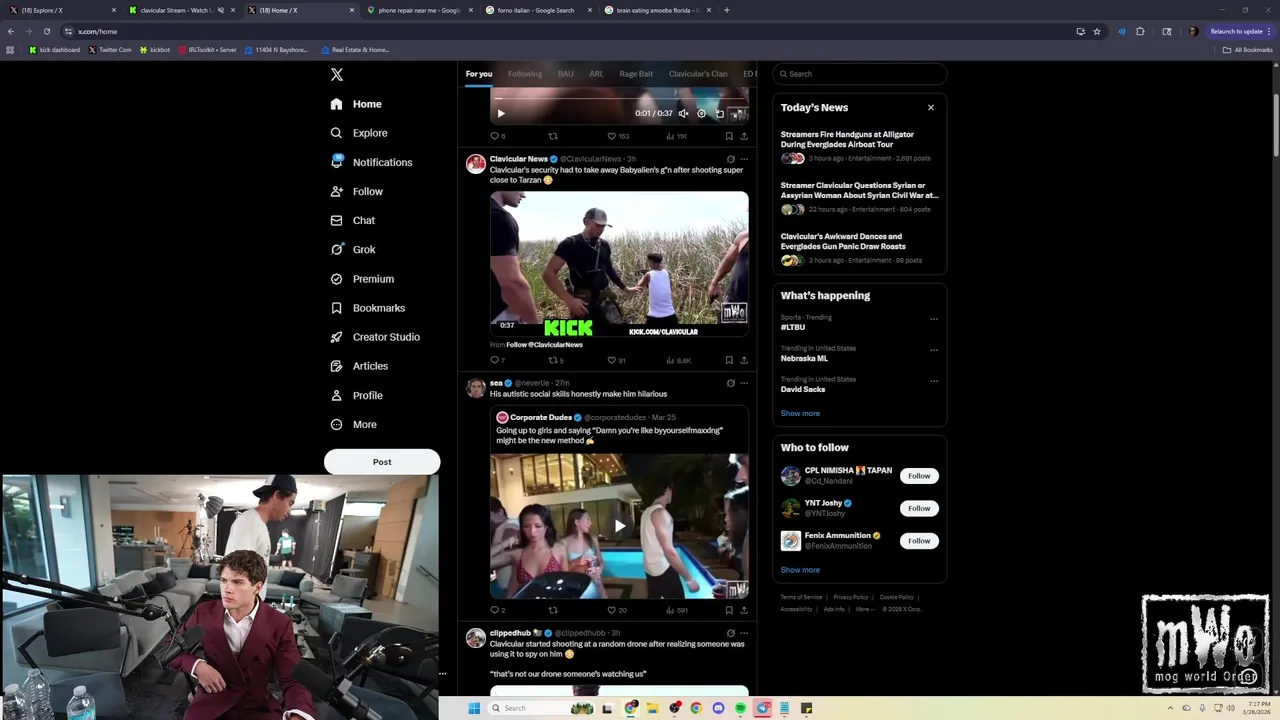Open options for #LTBU trend

934,319
